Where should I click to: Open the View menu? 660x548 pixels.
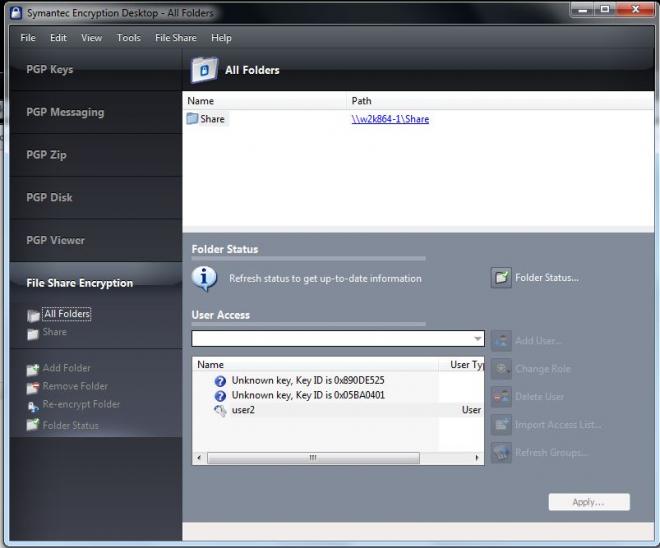tap(91, 38)
